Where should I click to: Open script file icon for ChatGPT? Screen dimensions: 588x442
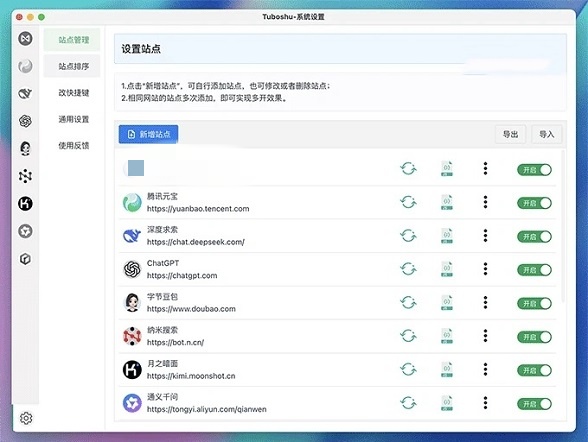click(x=447, y=269)
